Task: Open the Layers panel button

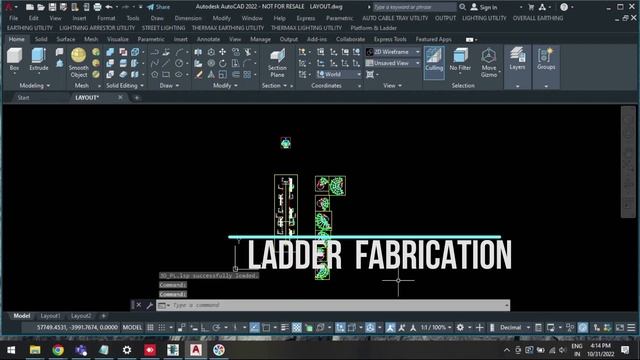Action: point(517,60)
